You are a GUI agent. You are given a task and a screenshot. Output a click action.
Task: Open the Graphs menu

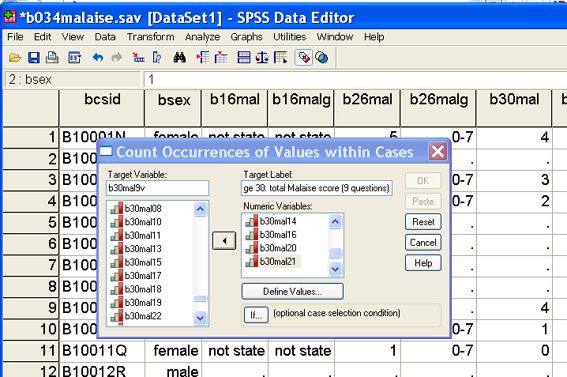(246, 37)
